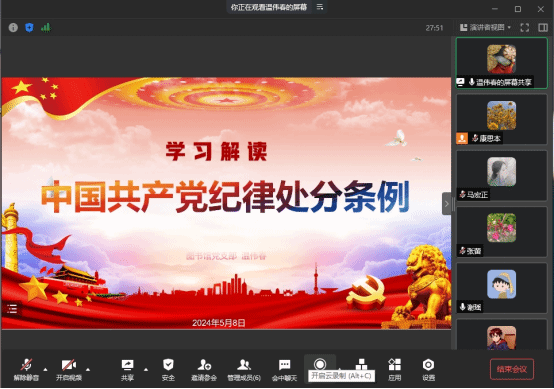The image size is (554, 389).
Task: Open Invite participants (邀请参会)
Action: (x=204, y=370)
